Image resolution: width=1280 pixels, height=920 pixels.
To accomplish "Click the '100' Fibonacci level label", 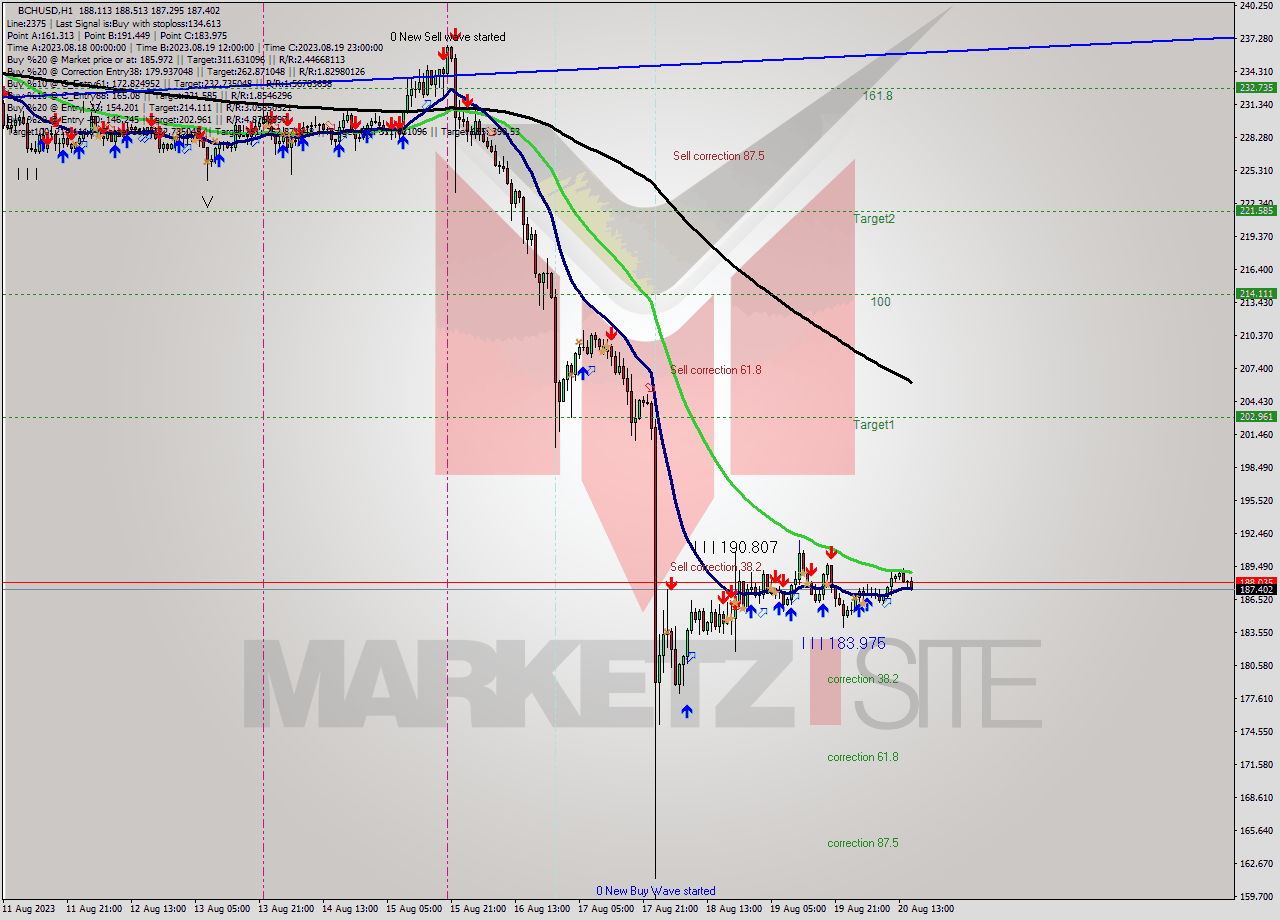I will point(880,301).
